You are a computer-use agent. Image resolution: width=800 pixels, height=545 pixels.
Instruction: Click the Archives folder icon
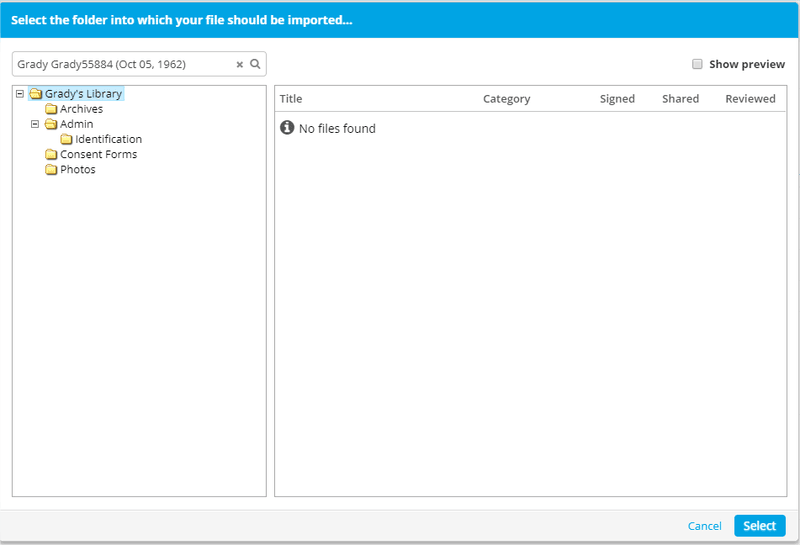51,109
